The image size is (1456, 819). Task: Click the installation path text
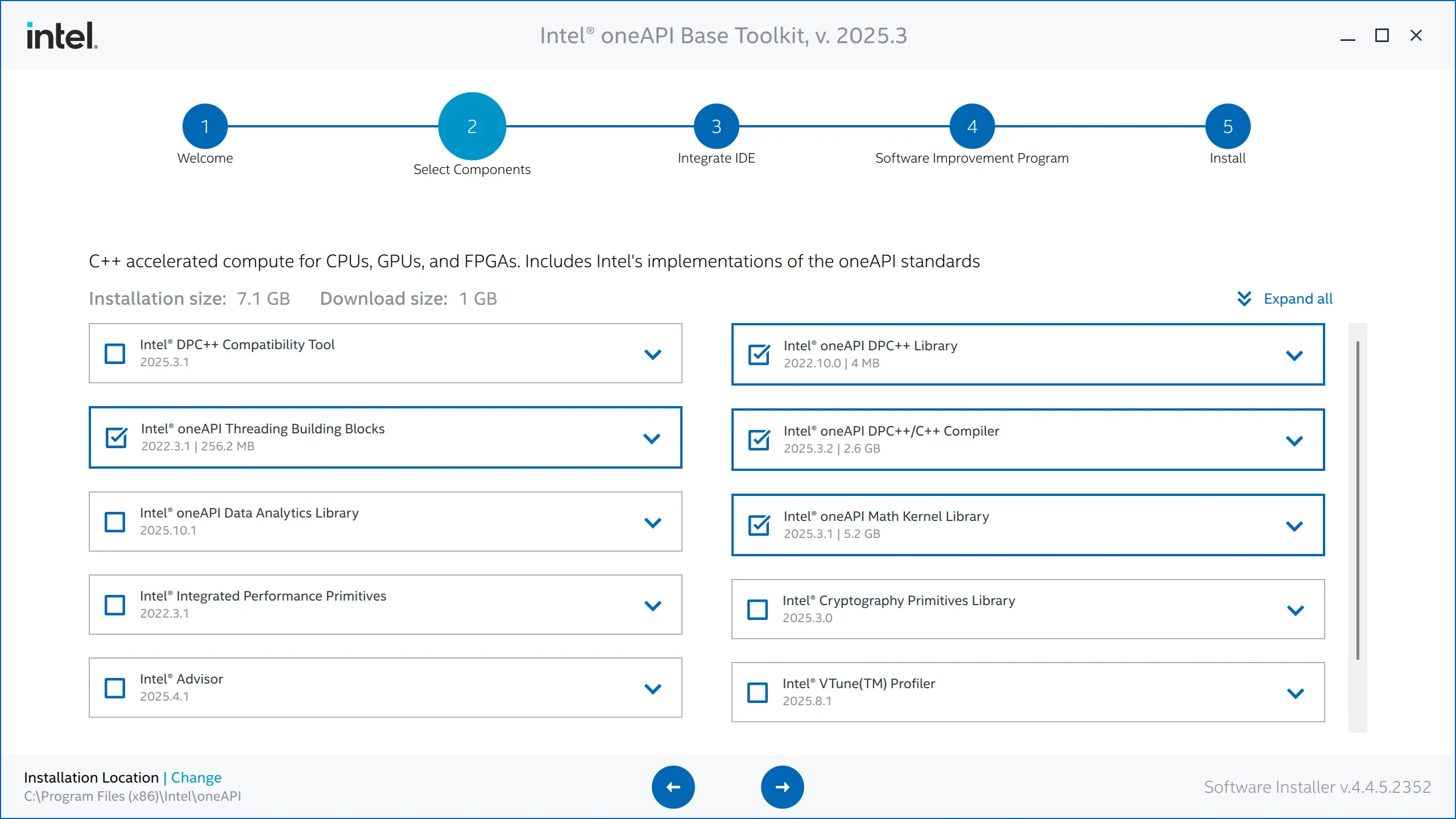click(x=133, y=796)
